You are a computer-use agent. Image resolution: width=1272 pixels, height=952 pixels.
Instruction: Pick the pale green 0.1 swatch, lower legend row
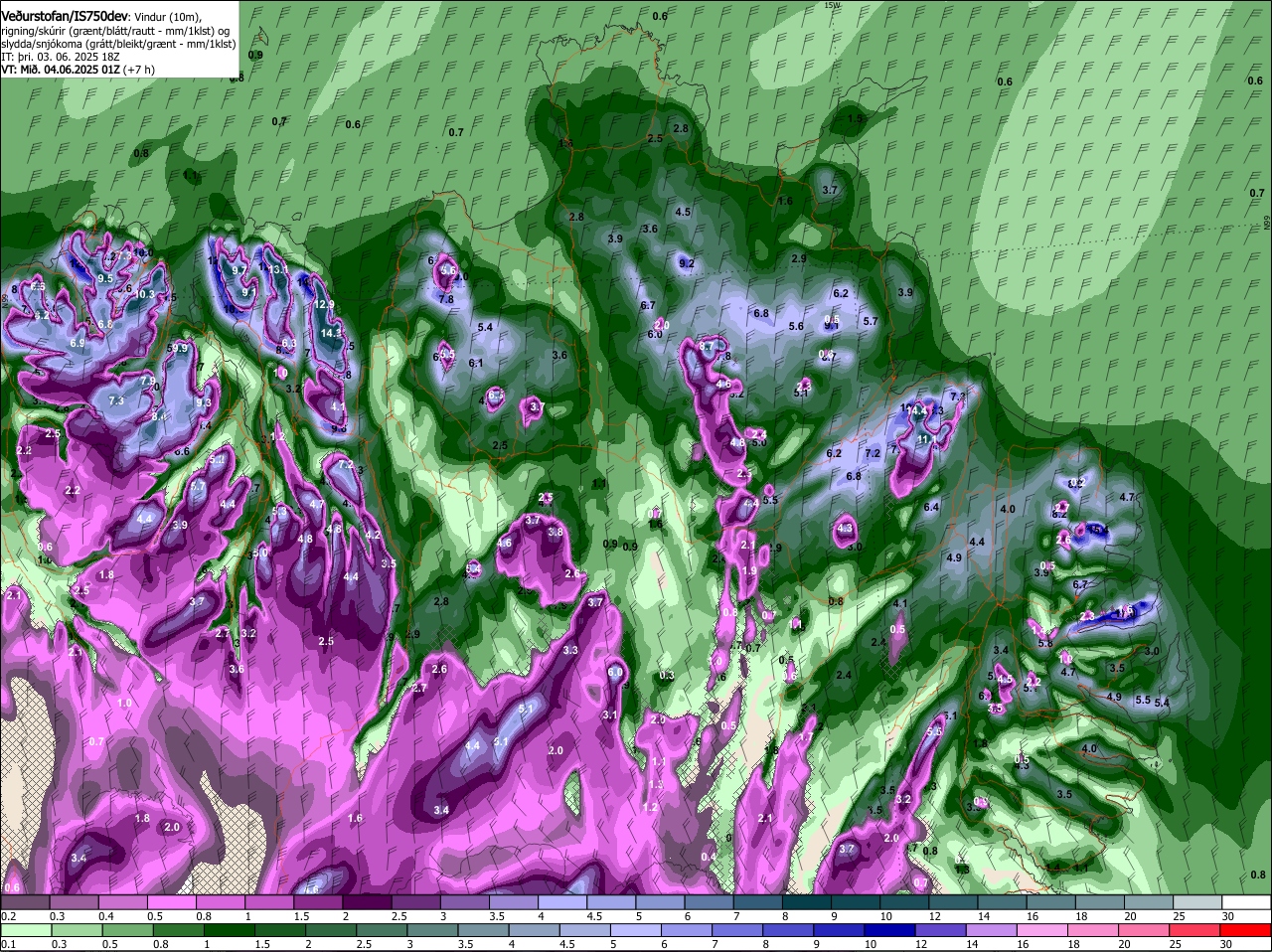[24, 930]
